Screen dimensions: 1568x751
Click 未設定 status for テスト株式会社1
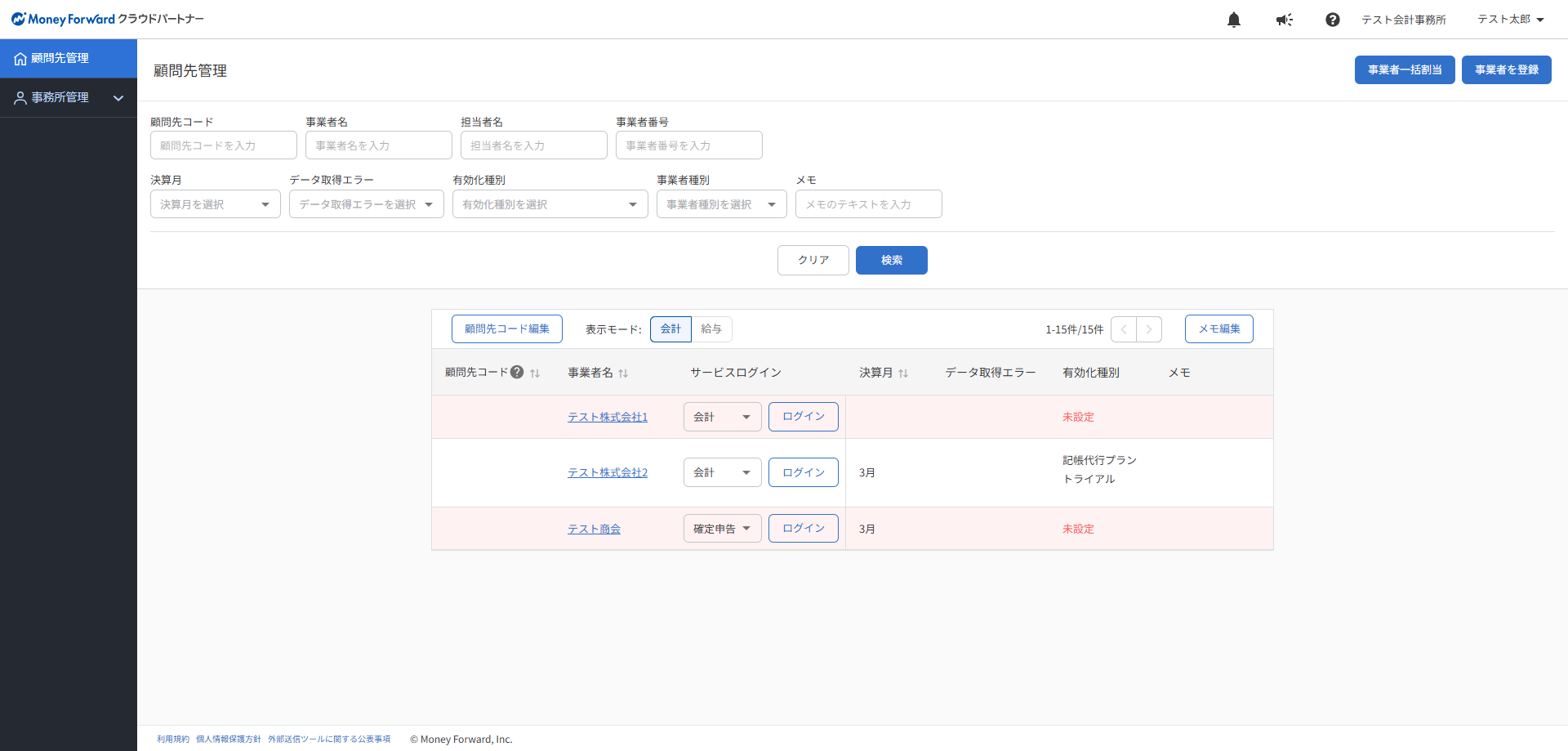[x=1078, y=417]
